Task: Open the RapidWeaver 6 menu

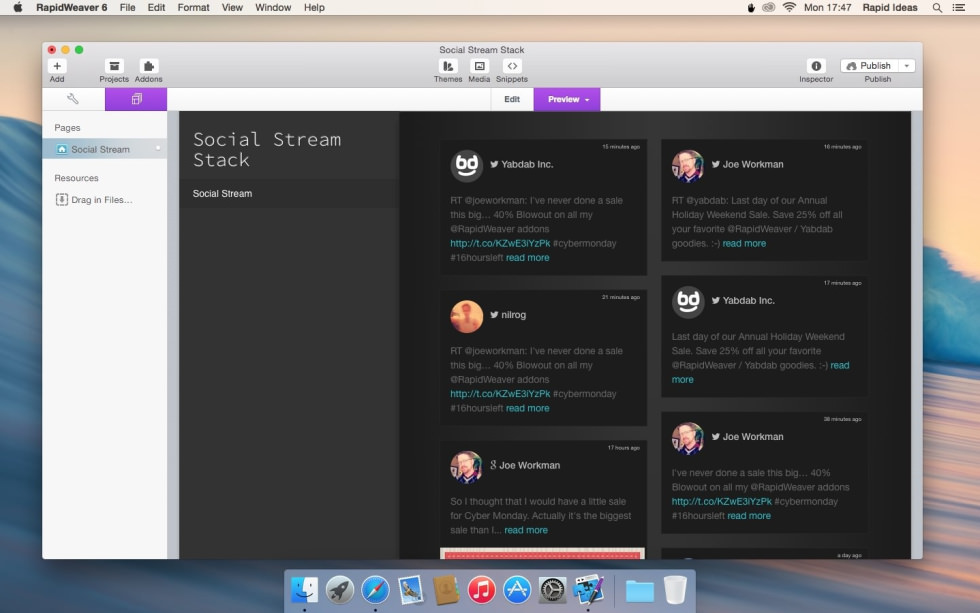Action: (71, 7)
